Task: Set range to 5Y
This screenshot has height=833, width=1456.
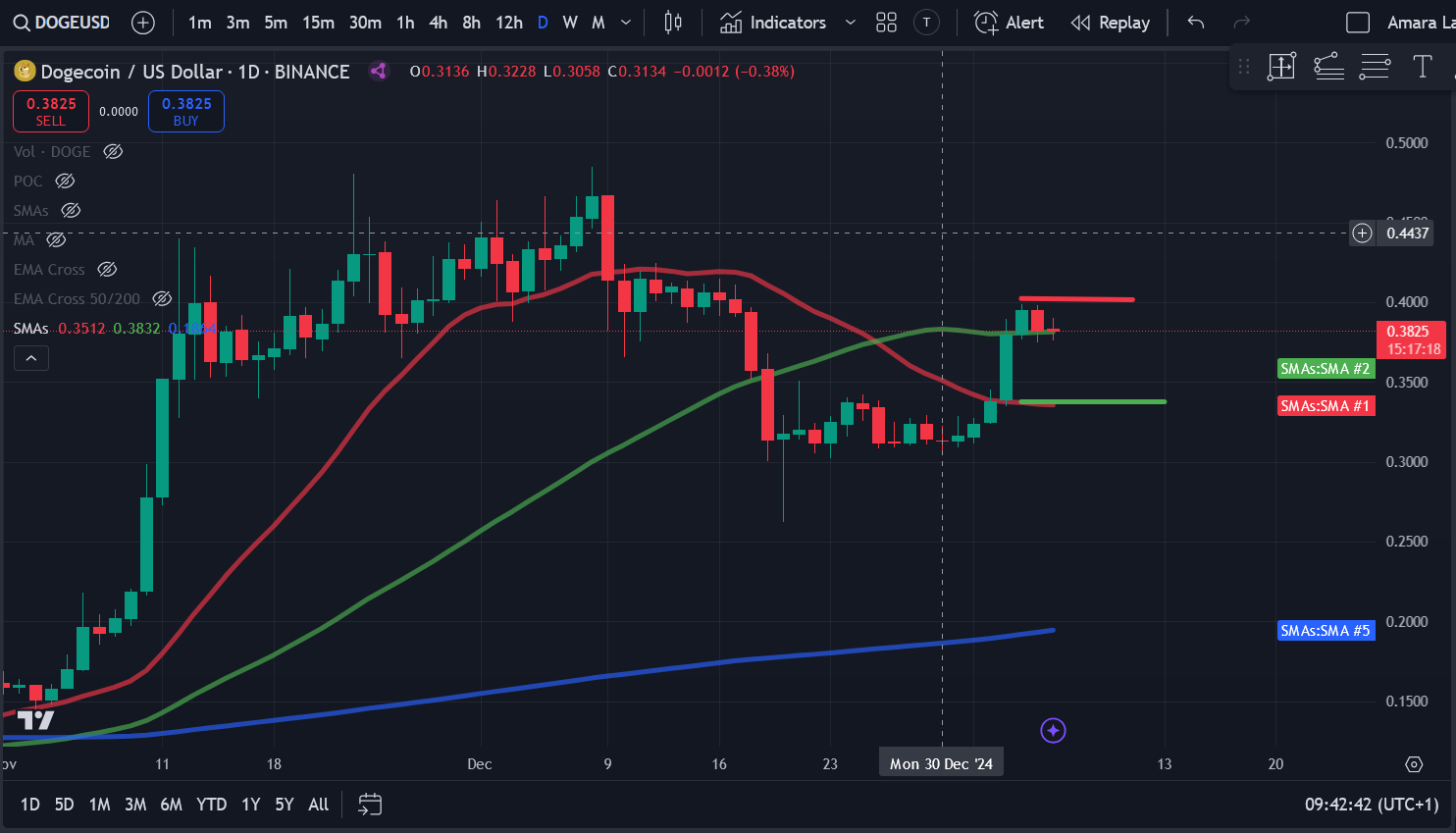Action: tap(285, 805)
